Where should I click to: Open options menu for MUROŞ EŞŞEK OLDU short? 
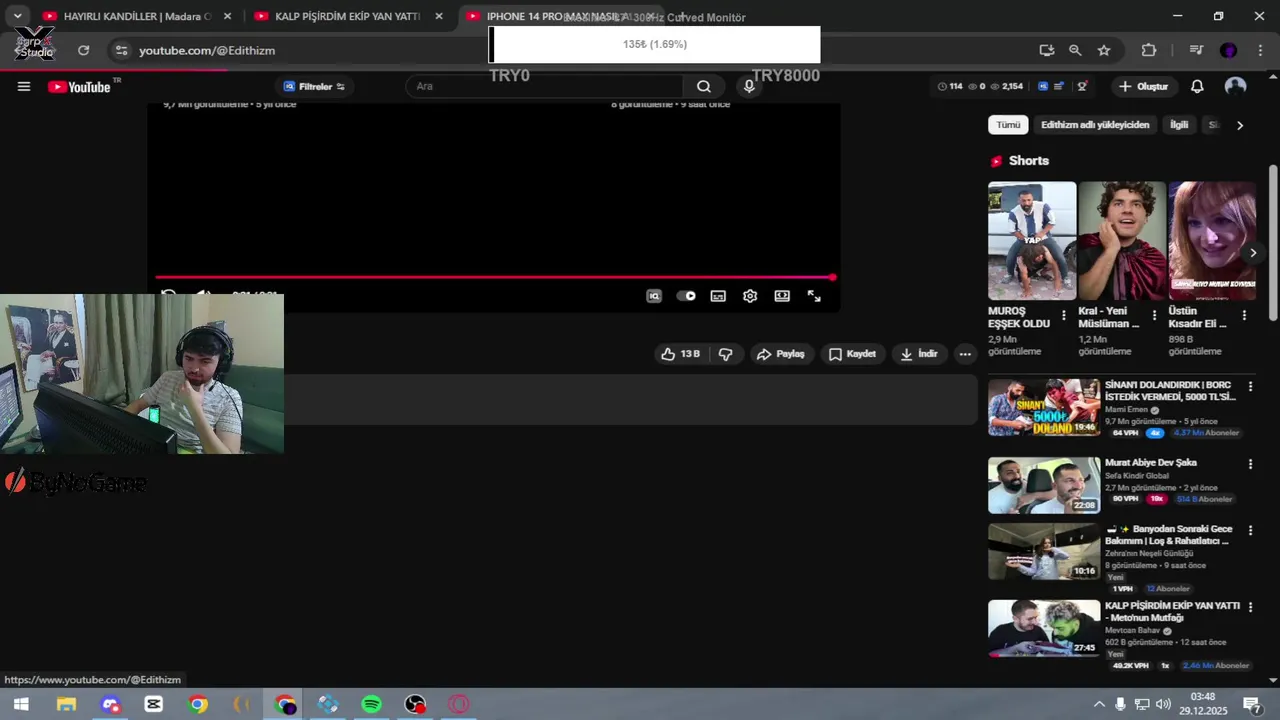tap(1064, 315)
